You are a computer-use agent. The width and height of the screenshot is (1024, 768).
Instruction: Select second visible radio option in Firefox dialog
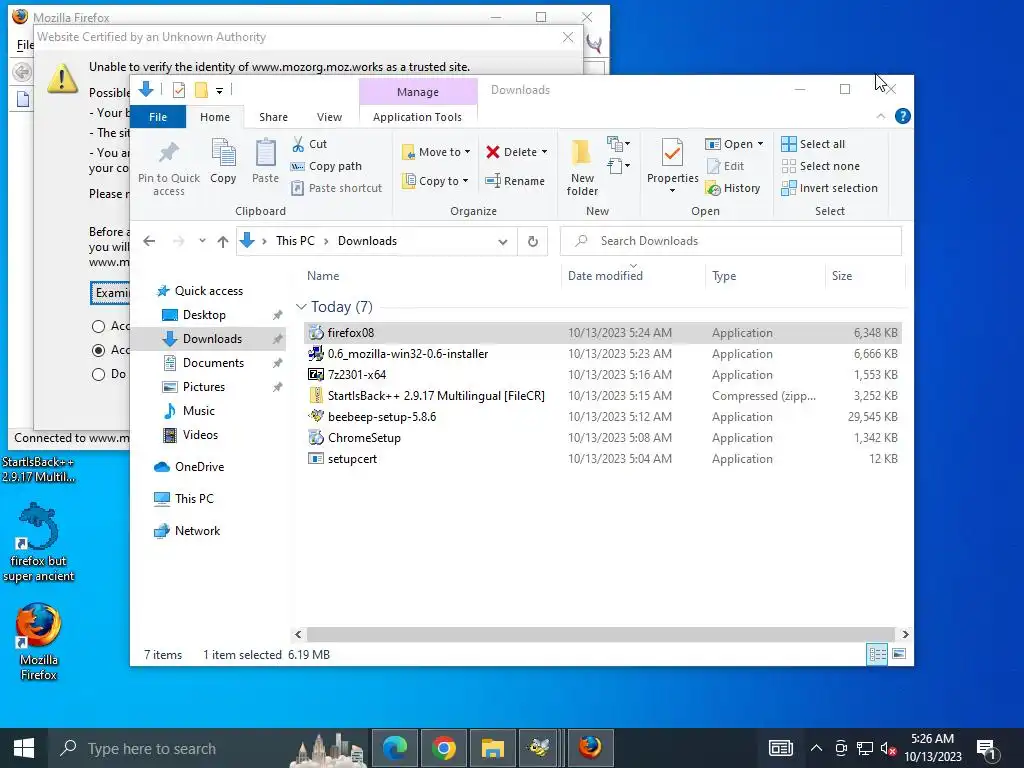98,350
